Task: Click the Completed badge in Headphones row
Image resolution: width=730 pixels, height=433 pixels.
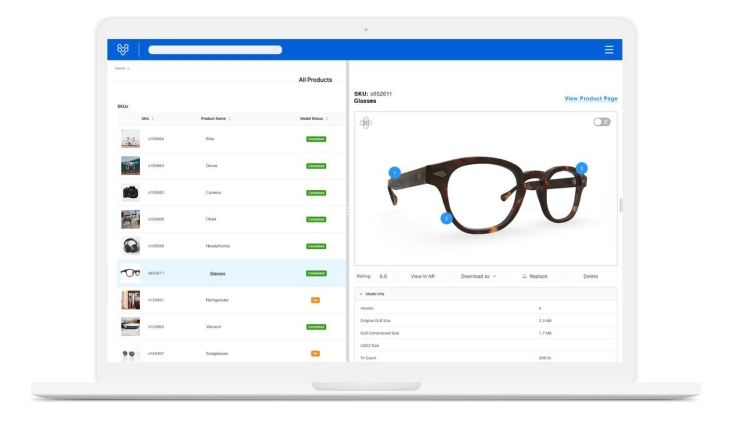Action: point(316,246)
